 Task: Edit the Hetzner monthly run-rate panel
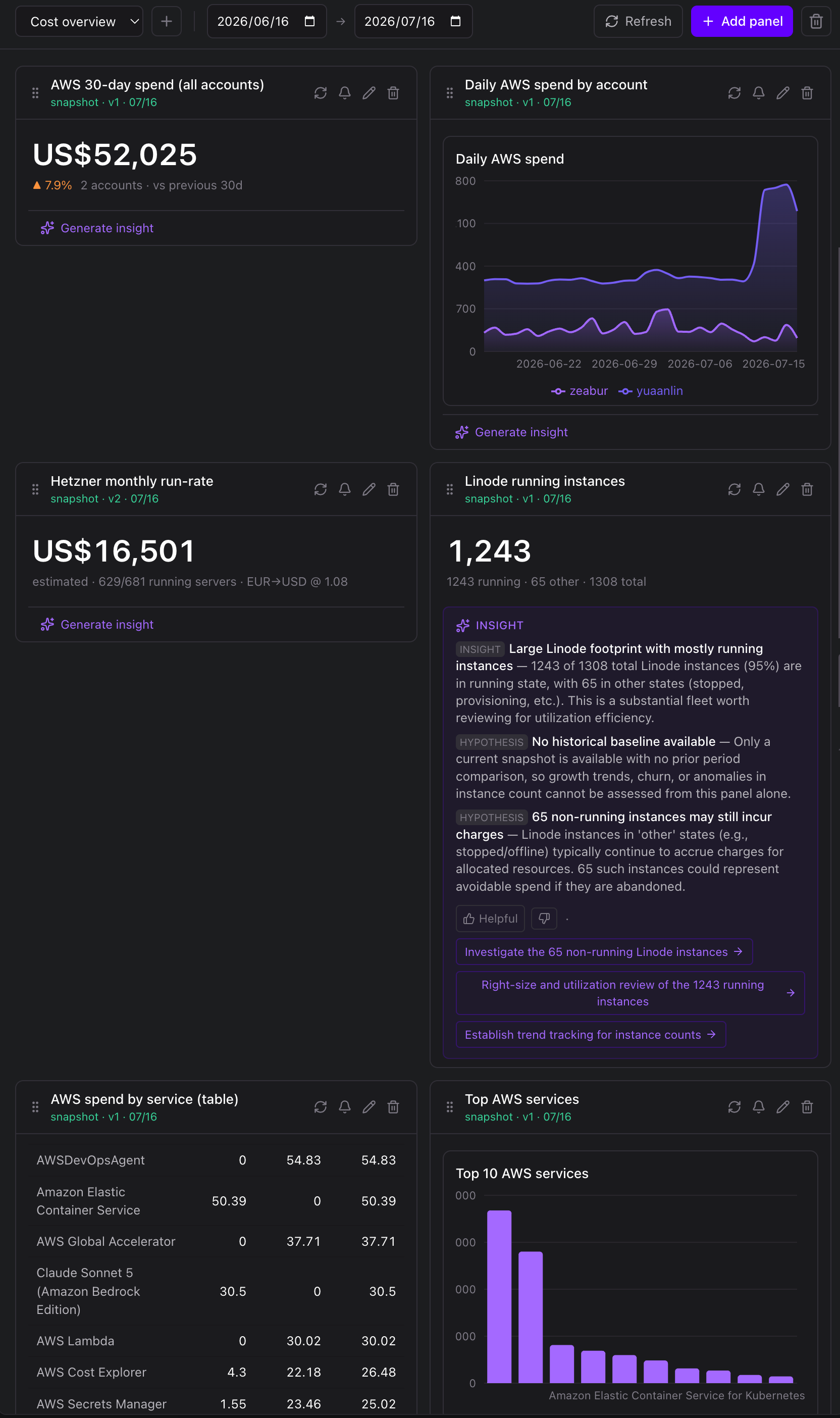pyautogui.click(x=369, y=489)
